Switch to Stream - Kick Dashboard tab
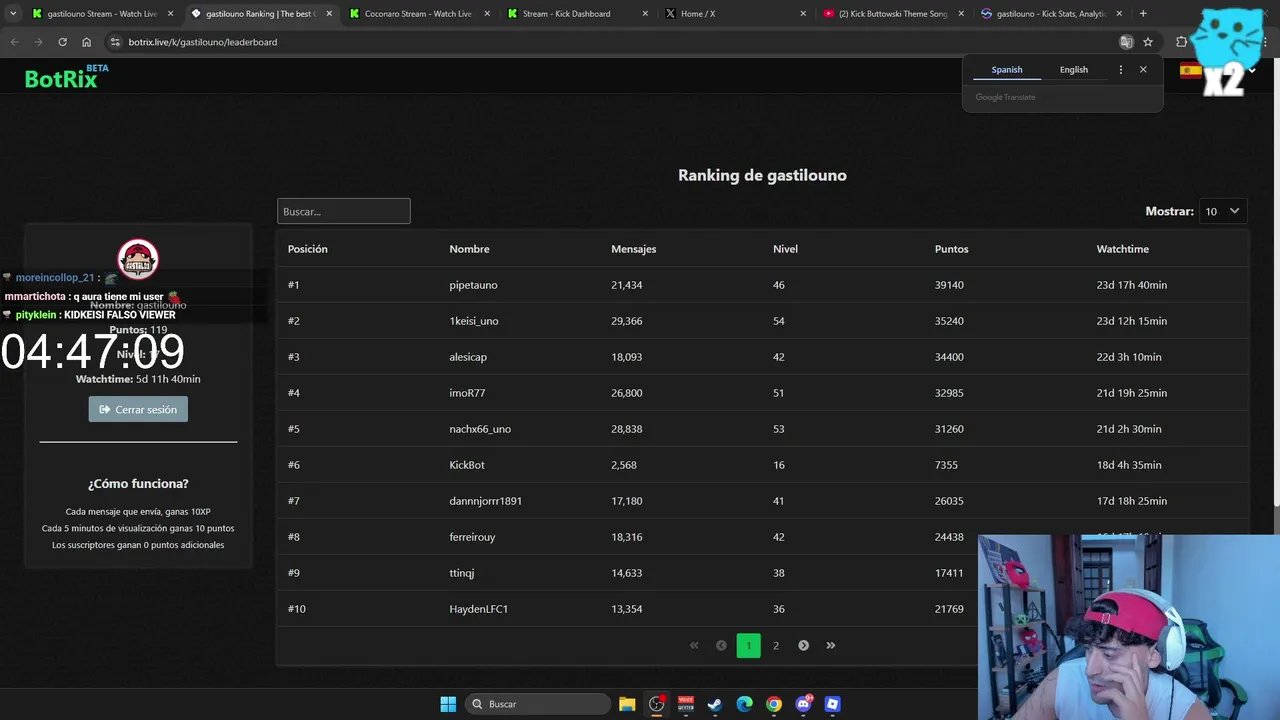 click(x=576, y=14)
